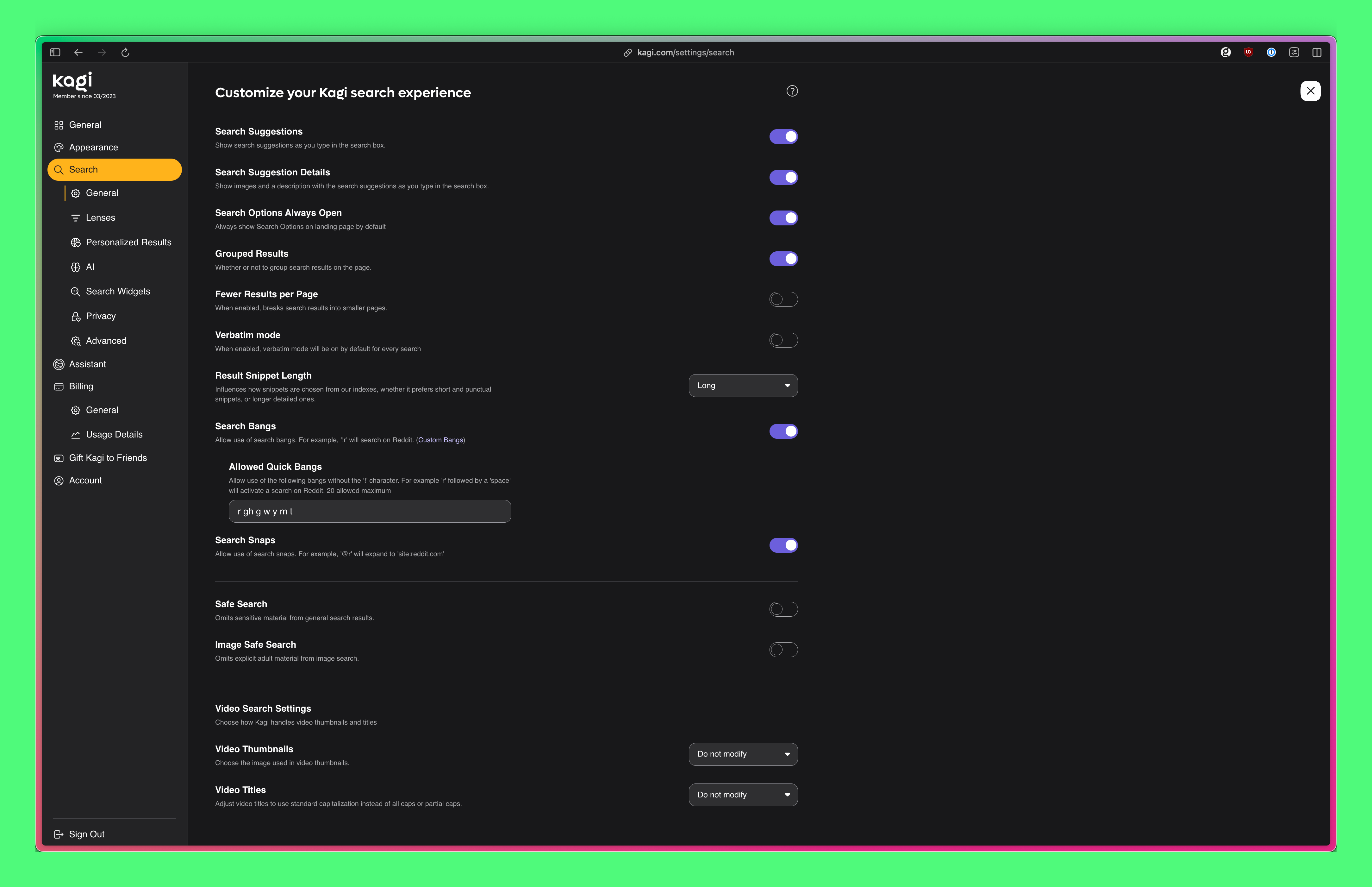Open the 1Password extension icon
The image size is (1372, 887).
pyautogui.click(x=1271, y=53)
